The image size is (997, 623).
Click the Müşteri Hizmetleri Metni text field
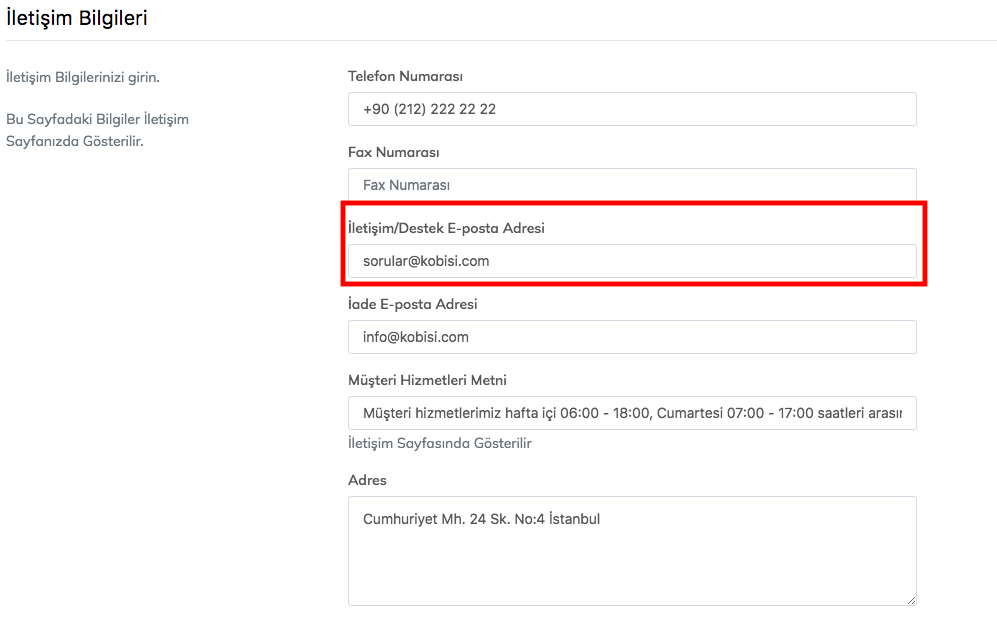pos(632,413)
